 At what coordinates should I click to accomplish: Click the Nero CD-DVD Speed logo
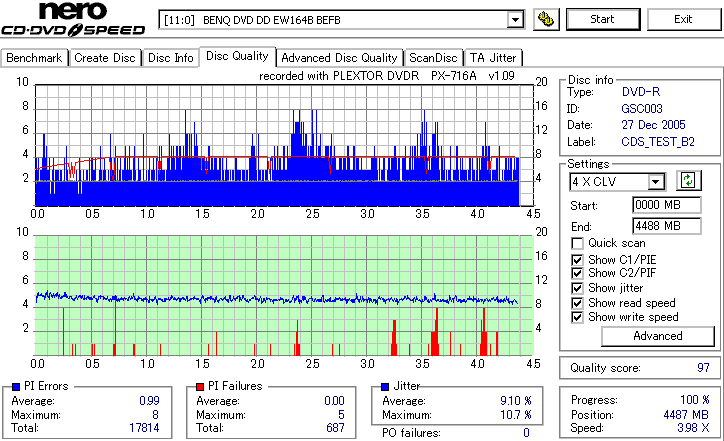pos(73,19)
